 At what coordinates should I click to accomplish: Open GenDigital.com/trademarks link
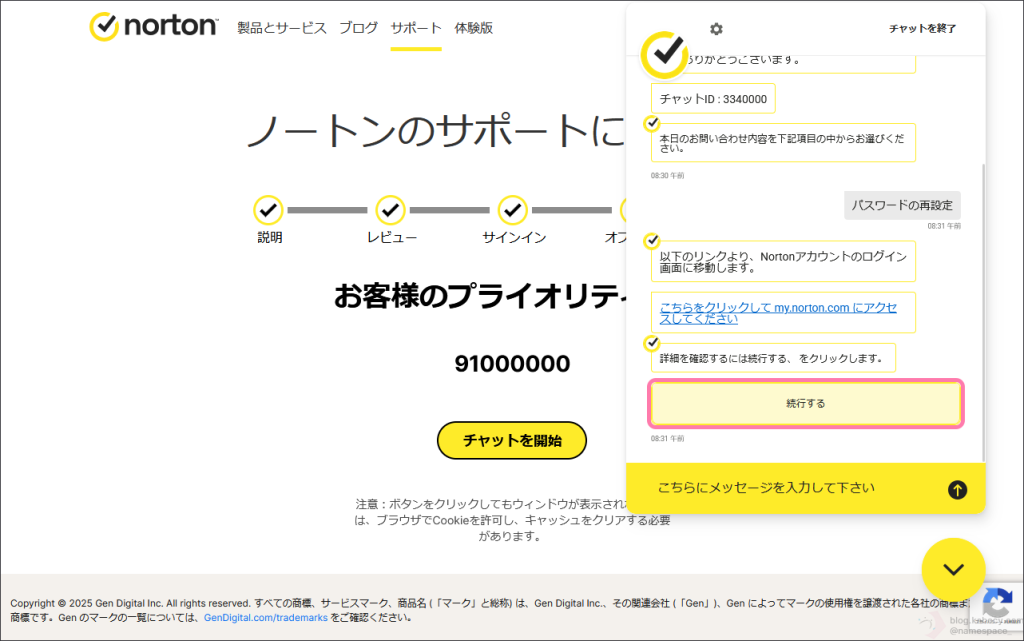pyautogui.click(x=265, y=618)
